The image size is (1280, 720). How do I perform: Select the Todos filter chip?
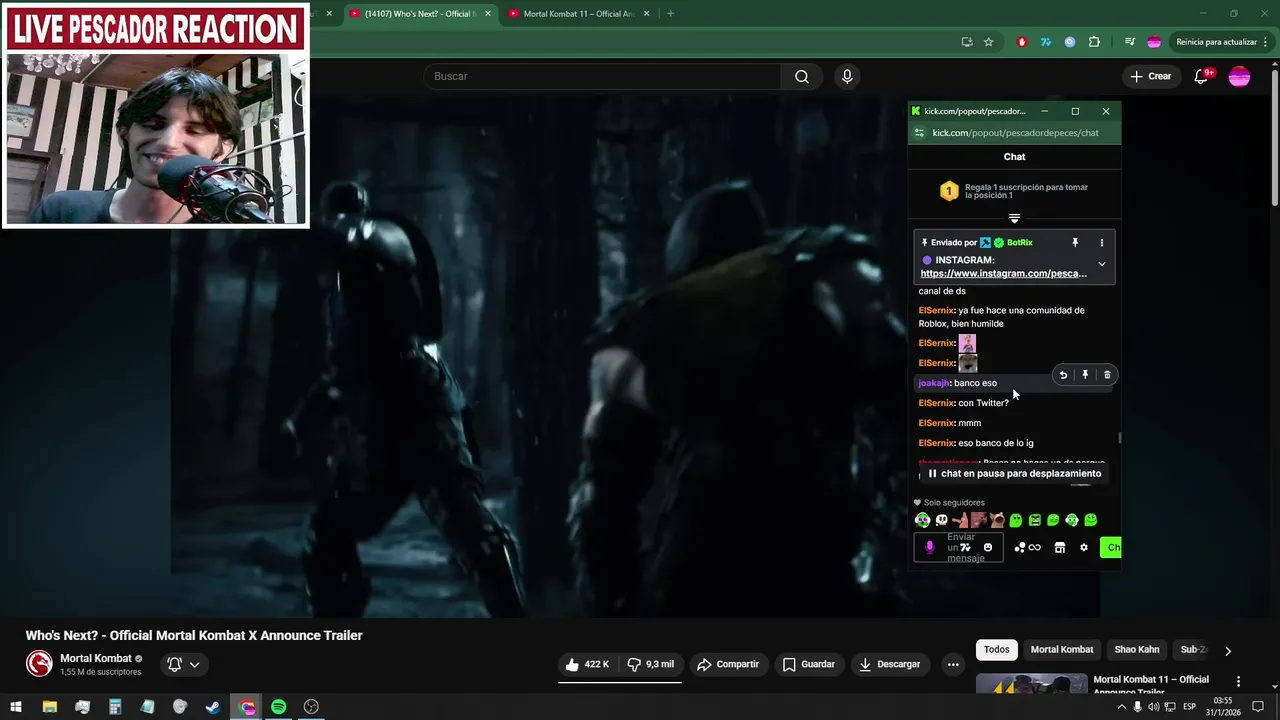(996, 650)
